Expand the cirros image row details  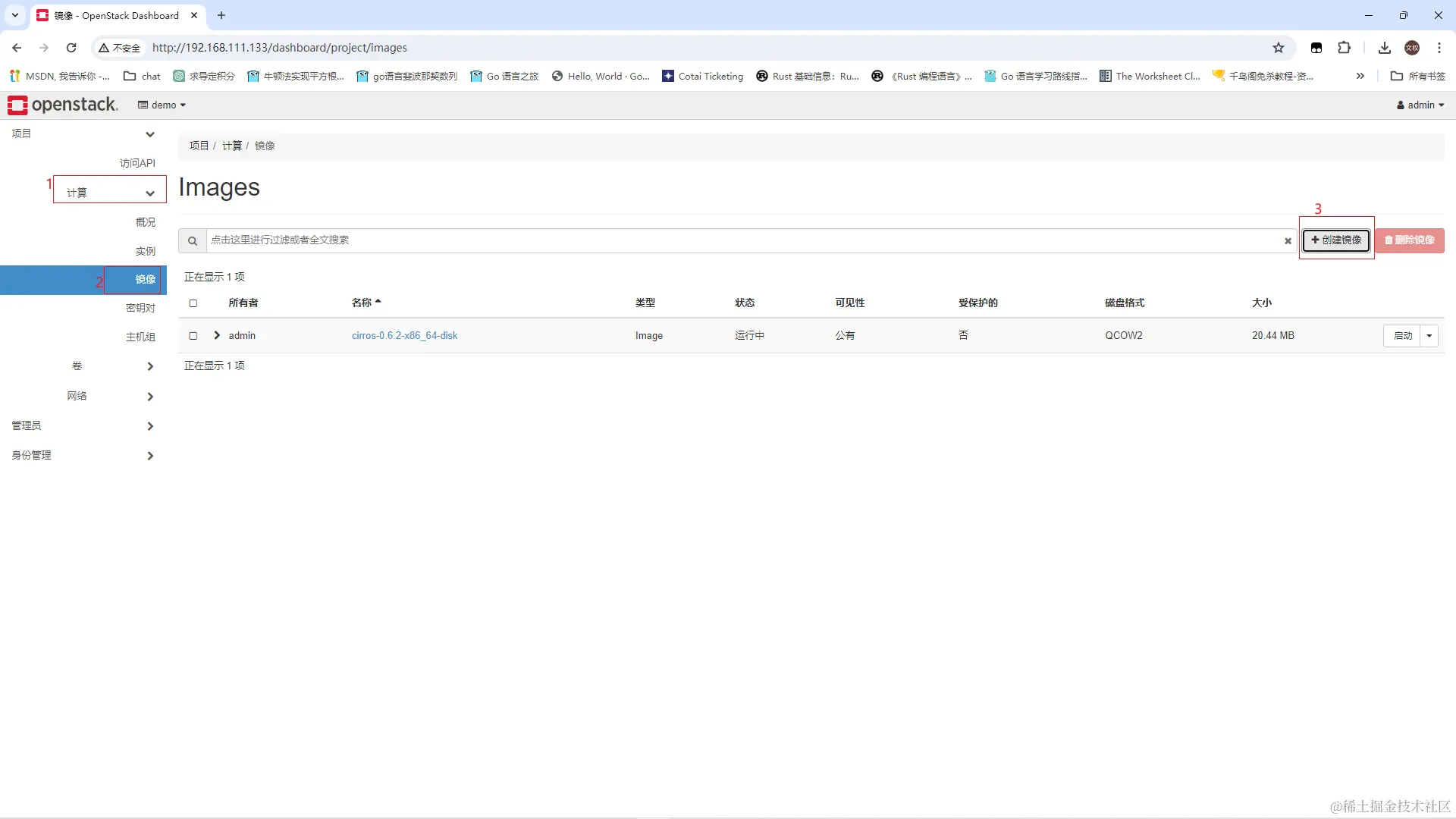pos(217,335)
